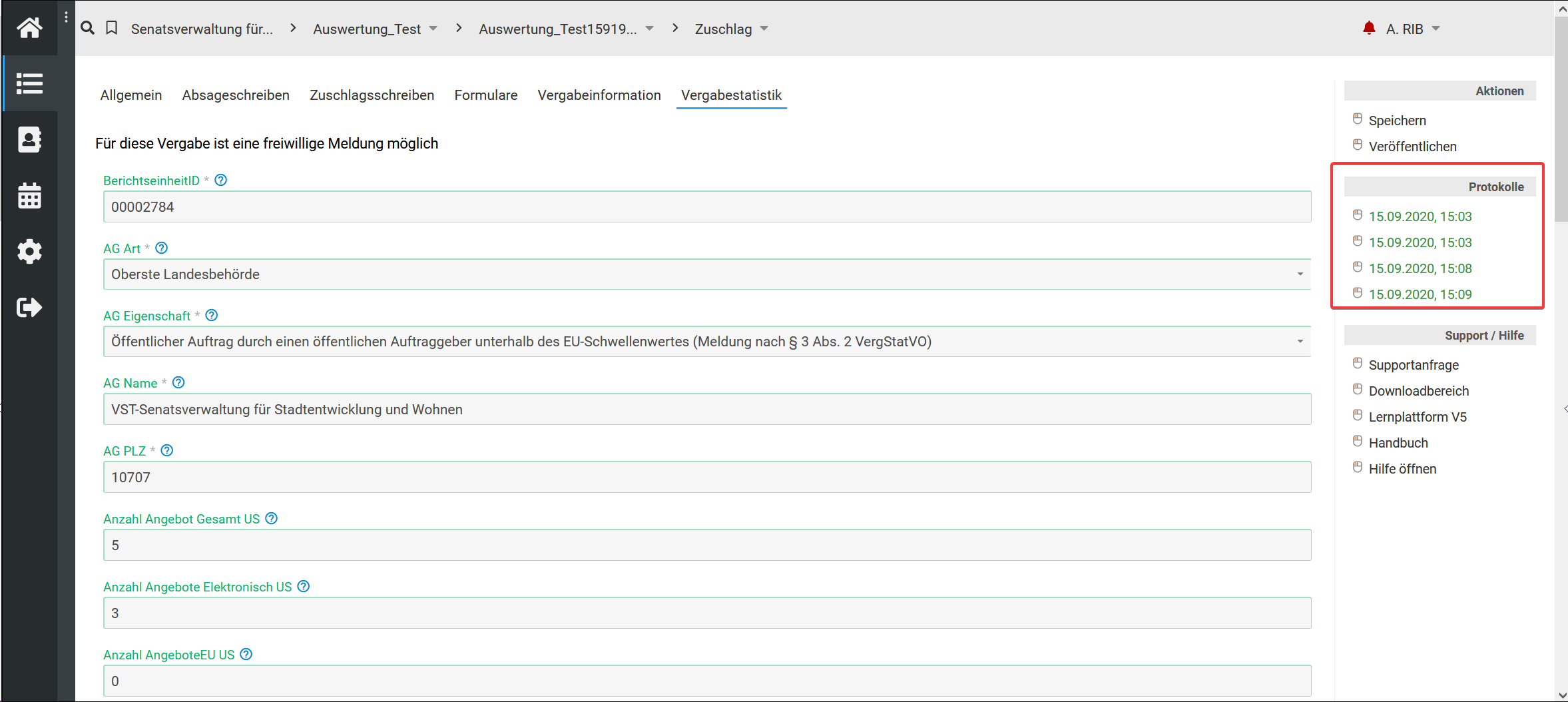Open the Downloadbereich link

pos(1419,391)
